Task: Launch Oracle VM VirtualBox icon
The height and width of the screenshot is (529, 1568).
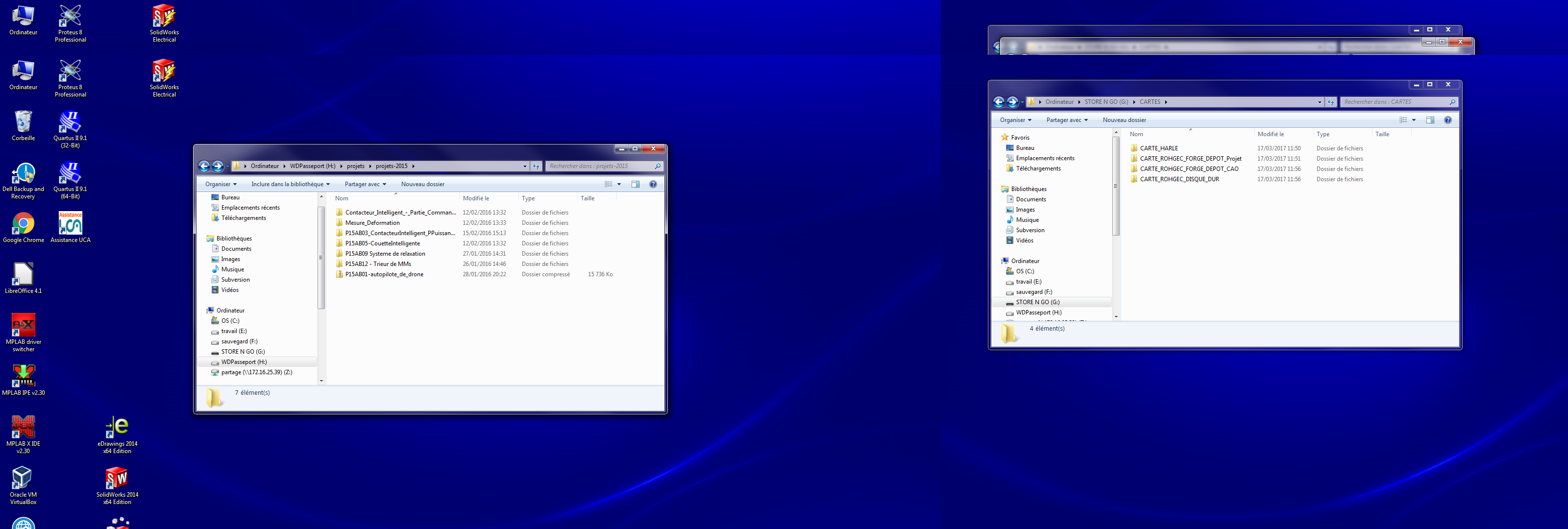Action: (x=23, y=485)
